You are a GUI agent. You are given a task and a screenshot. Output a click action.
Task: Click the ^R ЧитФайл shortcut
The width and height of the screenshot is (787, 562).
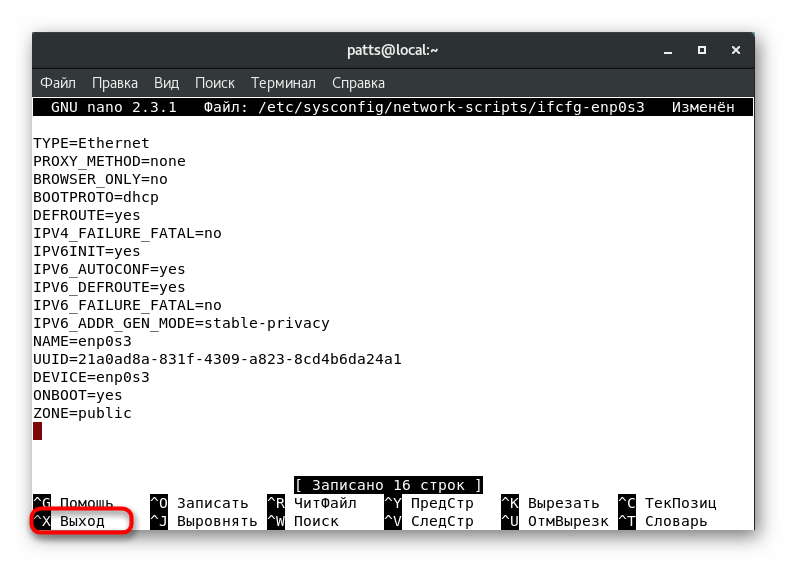(x=312, y=503)
